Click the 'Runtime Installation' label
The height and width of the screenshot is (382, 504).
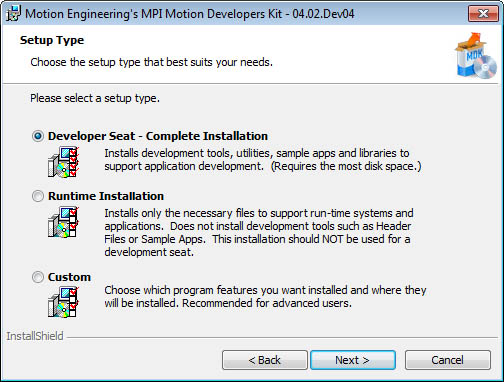(106, 196)
